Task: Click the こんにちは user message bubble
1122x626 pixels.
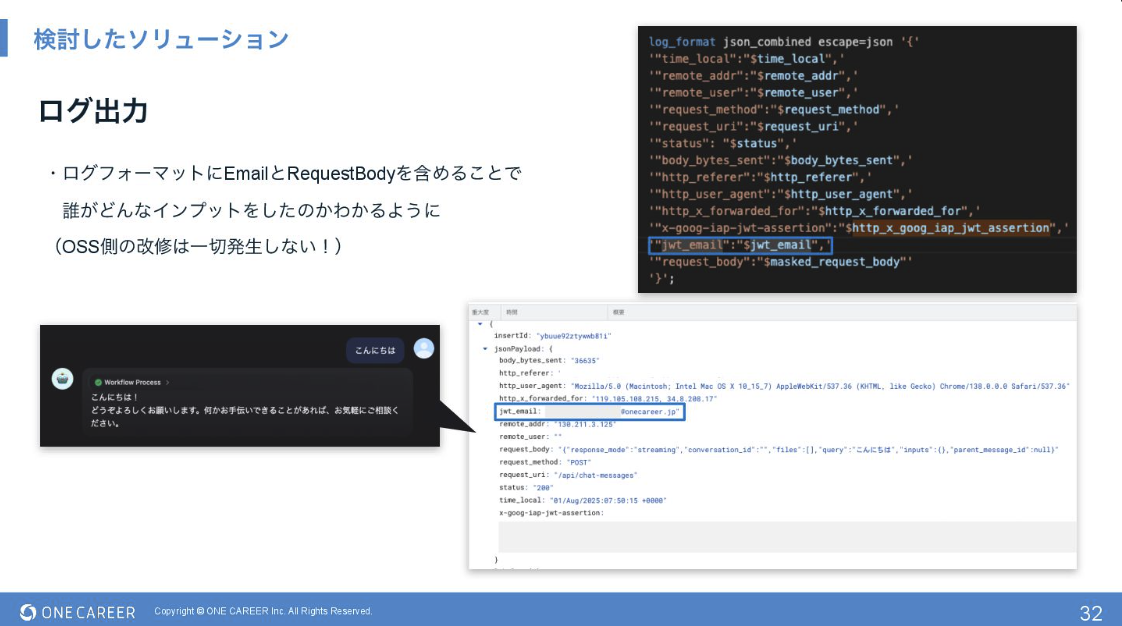Action: (376, 350)
